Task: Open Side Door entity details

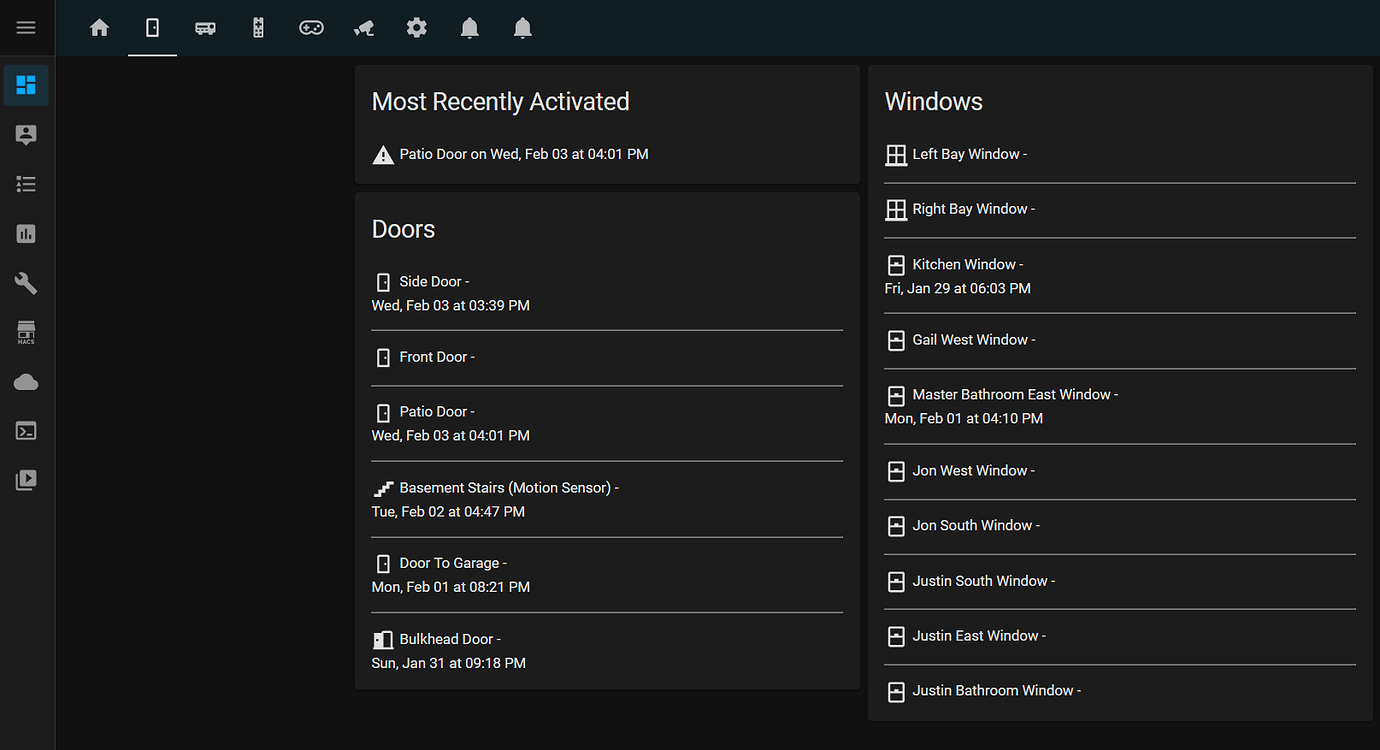Action: (x=433, y=282)
